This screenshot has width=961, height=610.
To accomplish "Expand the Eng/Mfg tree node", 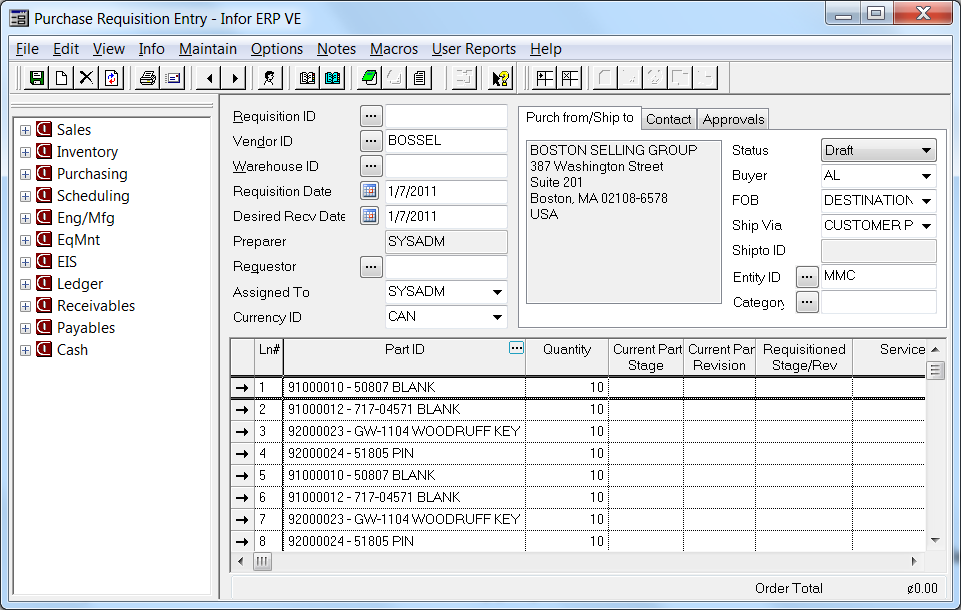I will coord(25,218).
